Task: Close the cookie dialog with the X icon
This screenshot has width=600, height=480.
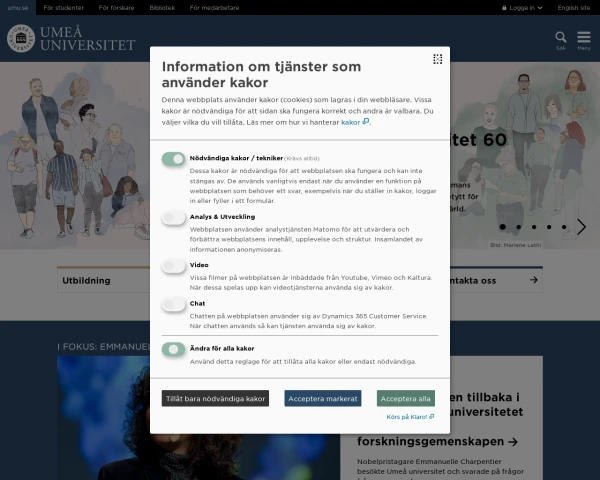Action: click(437, 59)
